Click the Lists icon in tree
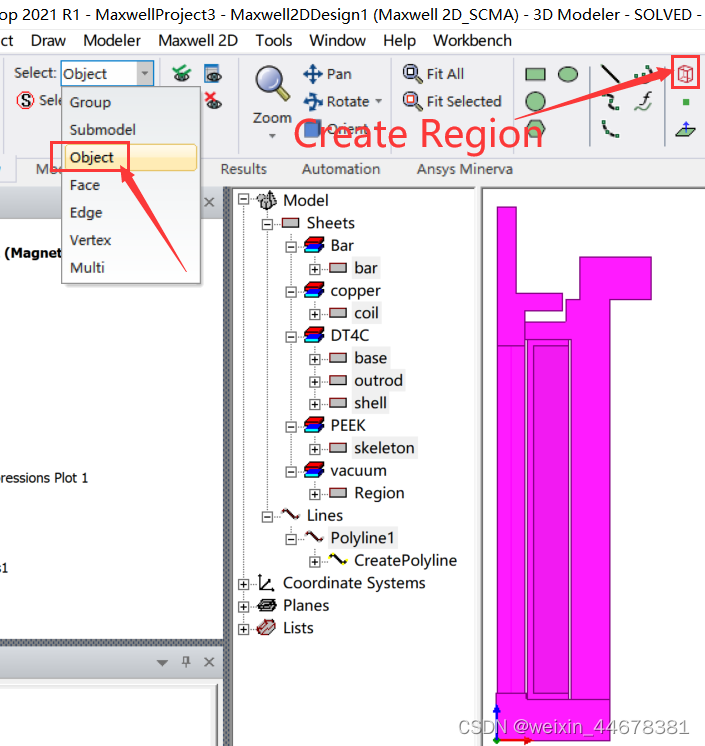This screenshot has width=705, height=746. coord(266,628)
